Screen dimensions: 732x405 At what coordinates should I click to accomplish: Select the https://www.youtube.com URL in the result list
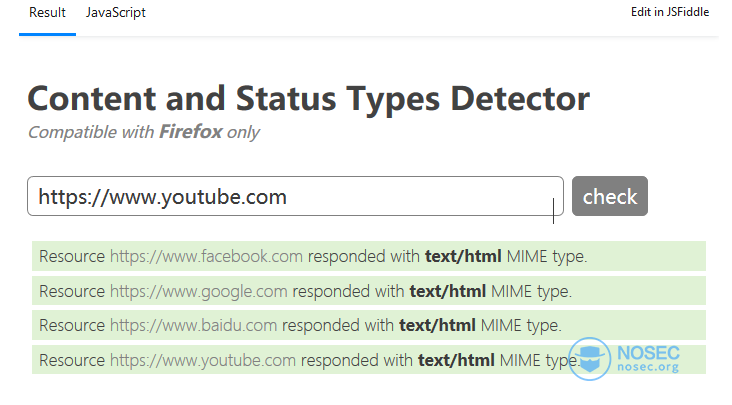point(203,360)
